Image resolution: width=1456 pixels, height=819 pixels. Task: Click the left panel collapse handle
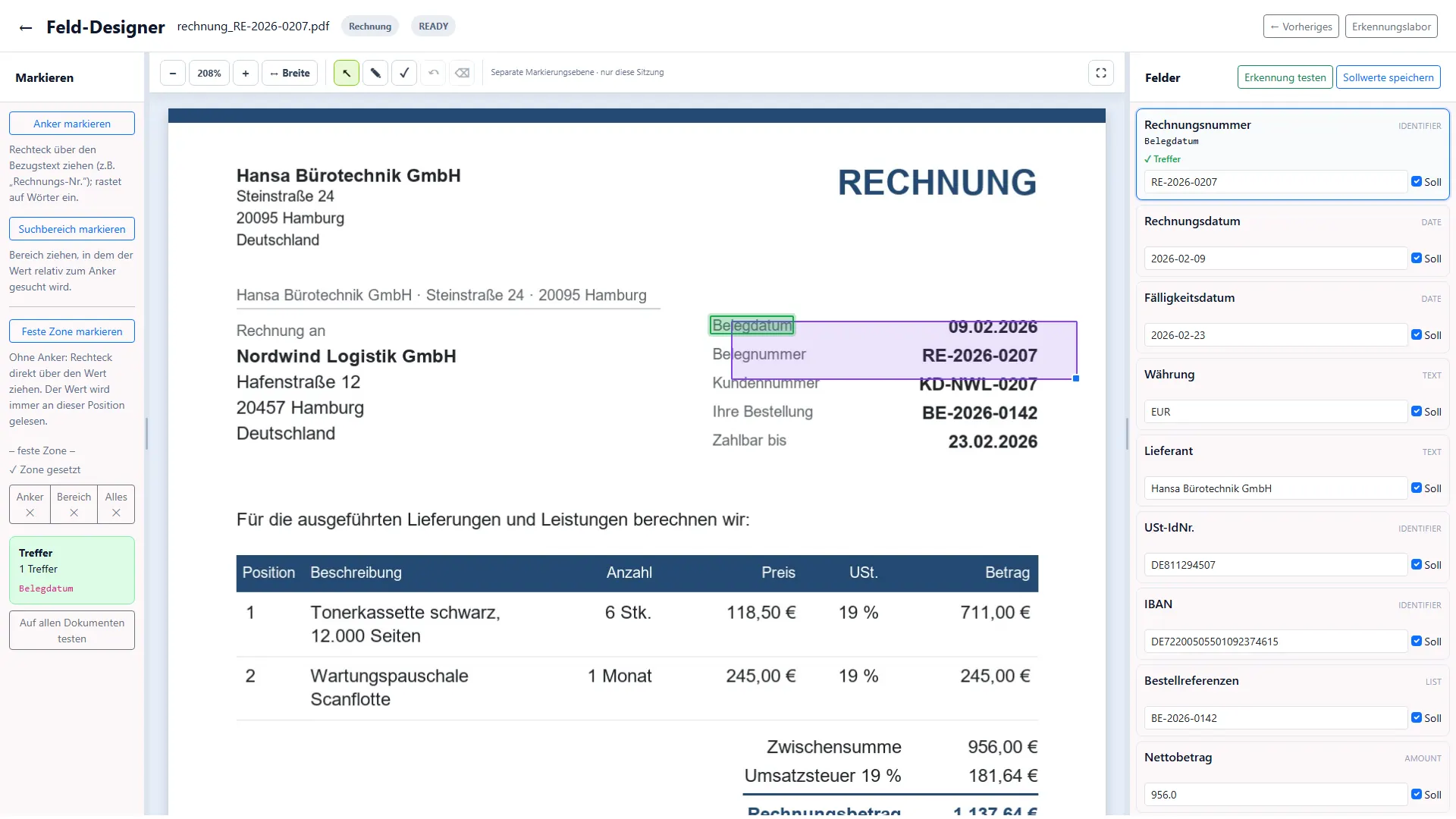[146, 434]
